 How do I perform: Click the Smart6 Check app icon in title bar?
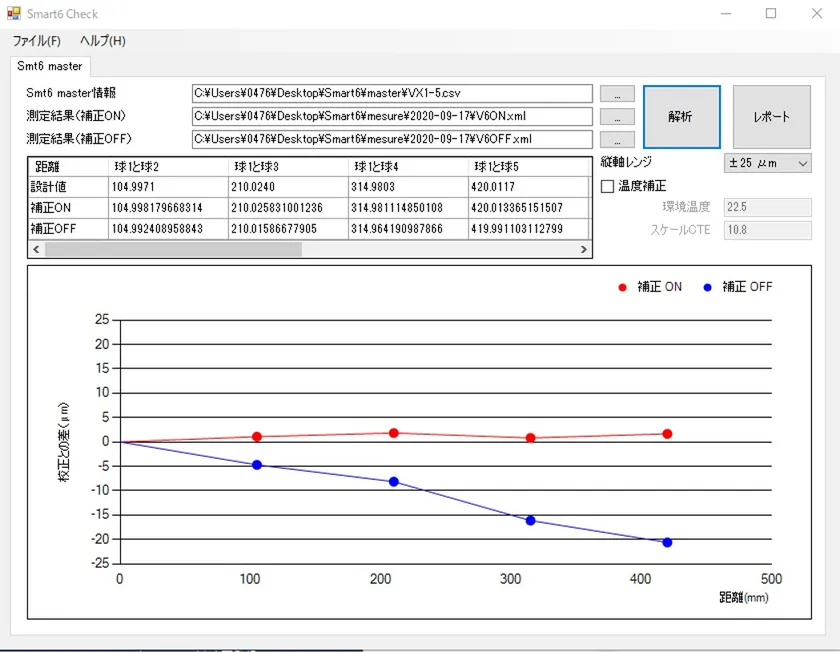point(14,14)
